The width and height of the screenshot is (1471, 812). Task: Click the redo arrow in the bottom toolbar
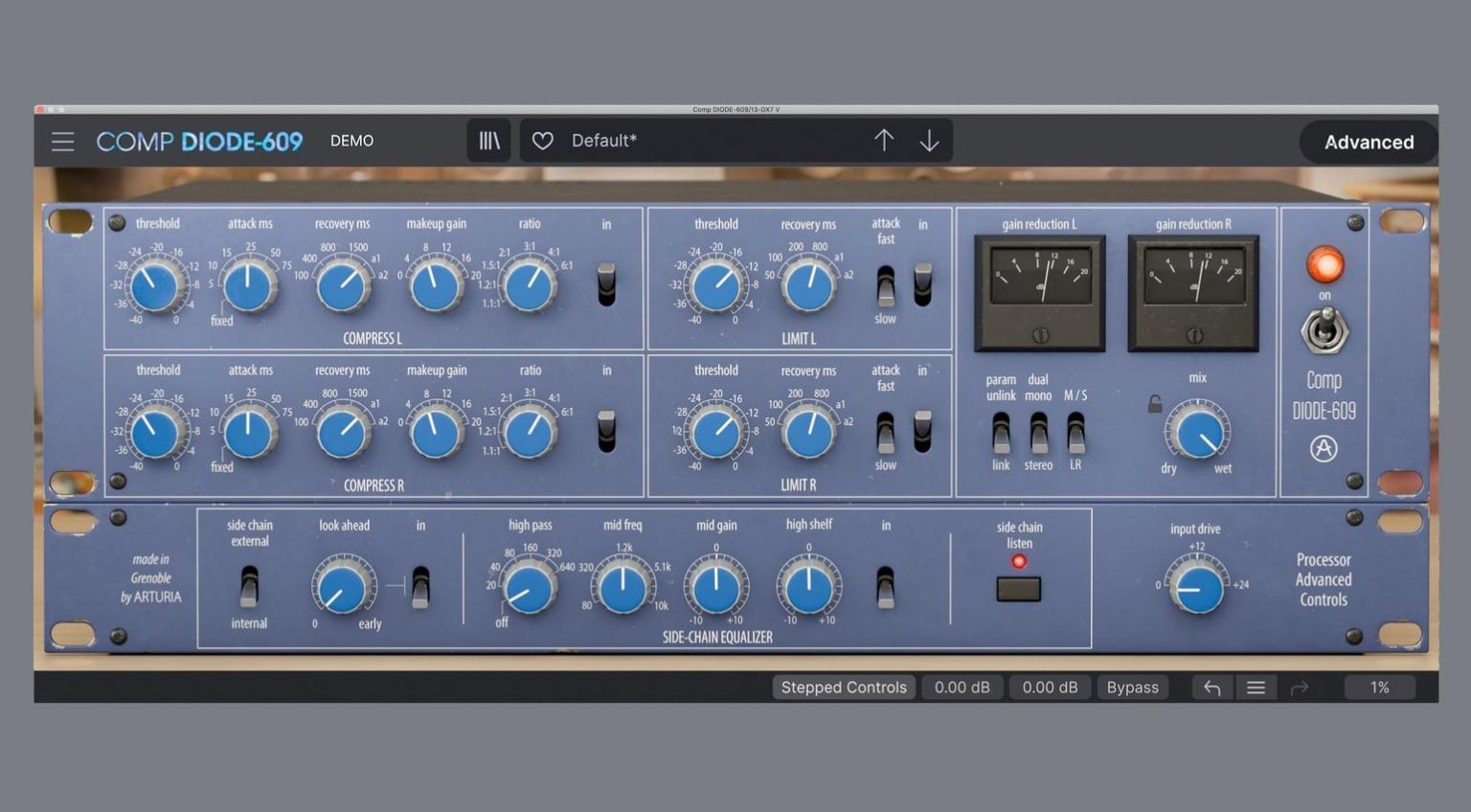1300,687
